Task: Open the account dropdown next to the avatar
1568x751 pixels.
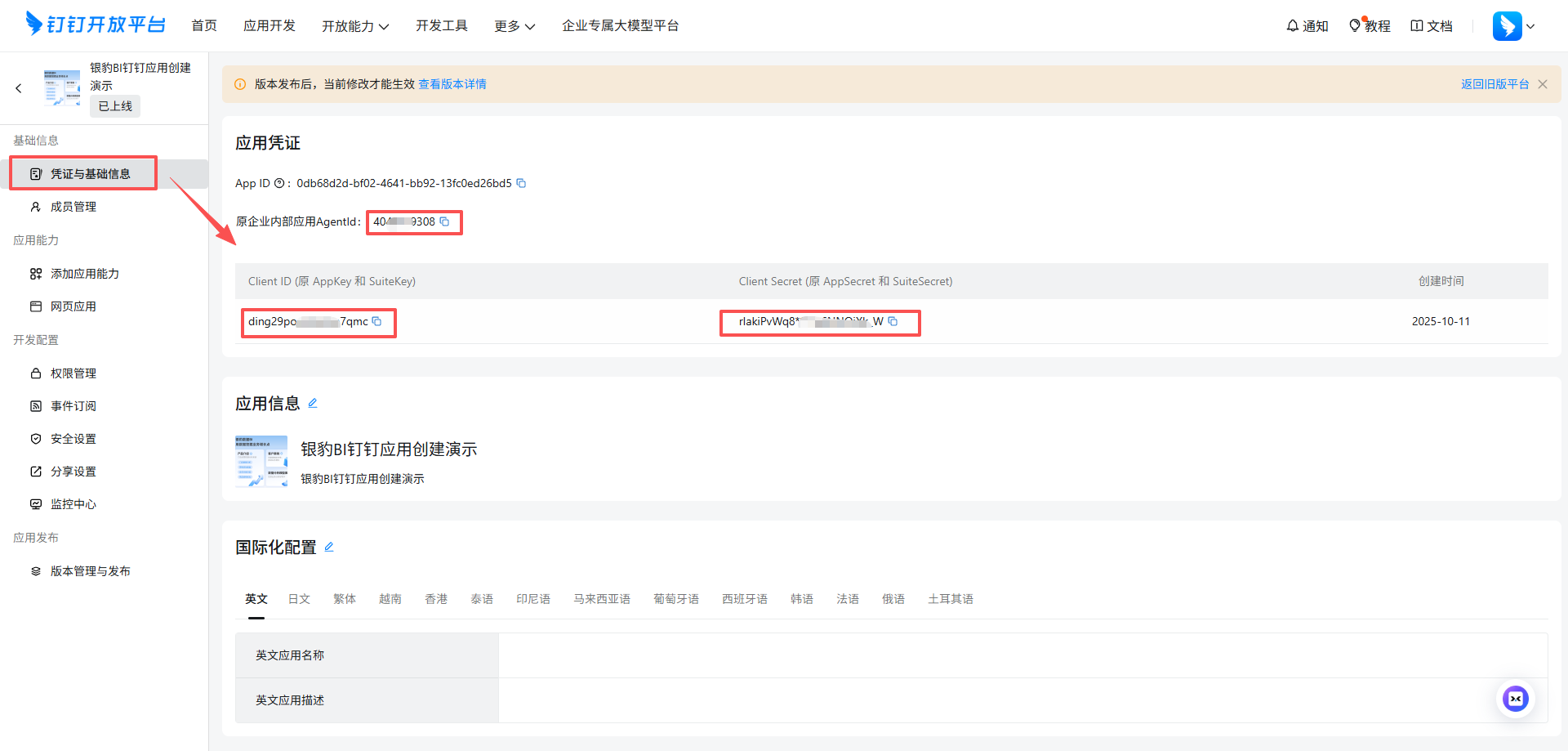Action: (1531, 25)
